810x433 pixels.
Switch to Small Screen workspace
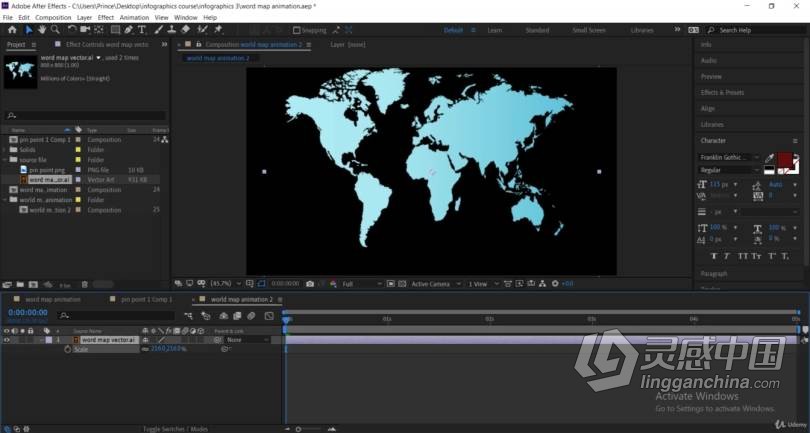tap(589, 30)
